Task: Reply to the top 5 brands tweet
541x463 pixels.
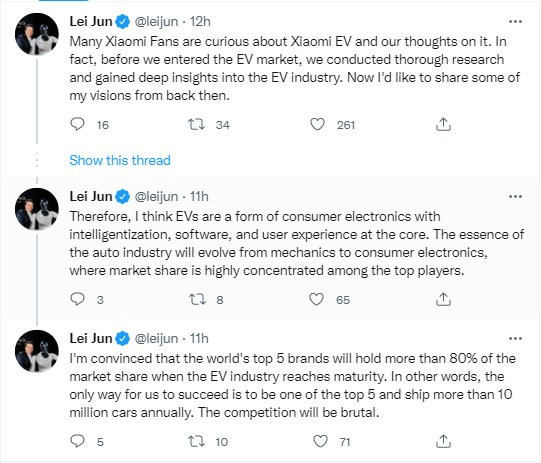Action: point(77,441)
